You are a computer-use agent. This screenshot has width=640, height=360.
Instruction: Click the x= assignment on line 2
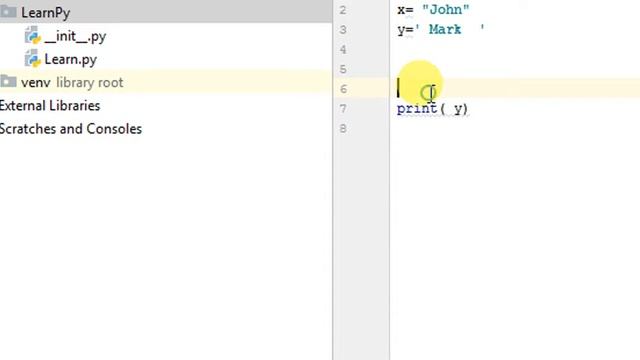click(x=405, y=10)
